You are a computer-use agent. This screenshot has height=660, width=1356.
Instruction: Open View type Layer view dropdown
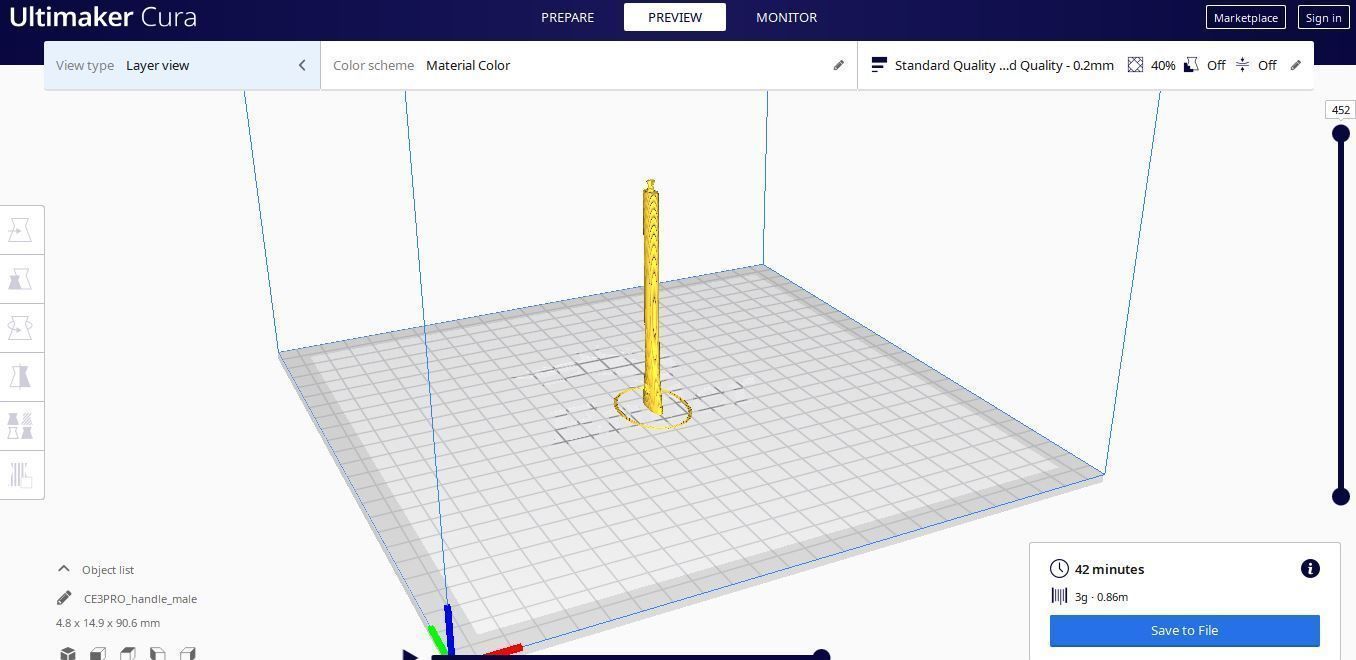[182, 65]
